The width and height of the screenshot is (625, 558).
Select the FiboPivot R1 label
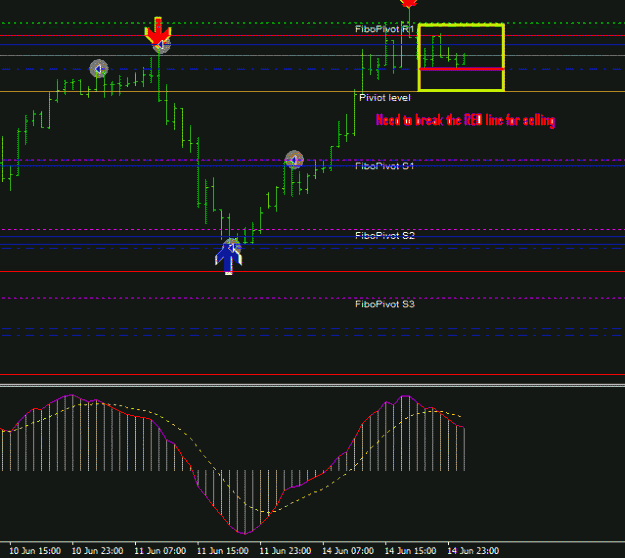coord(385,29)
